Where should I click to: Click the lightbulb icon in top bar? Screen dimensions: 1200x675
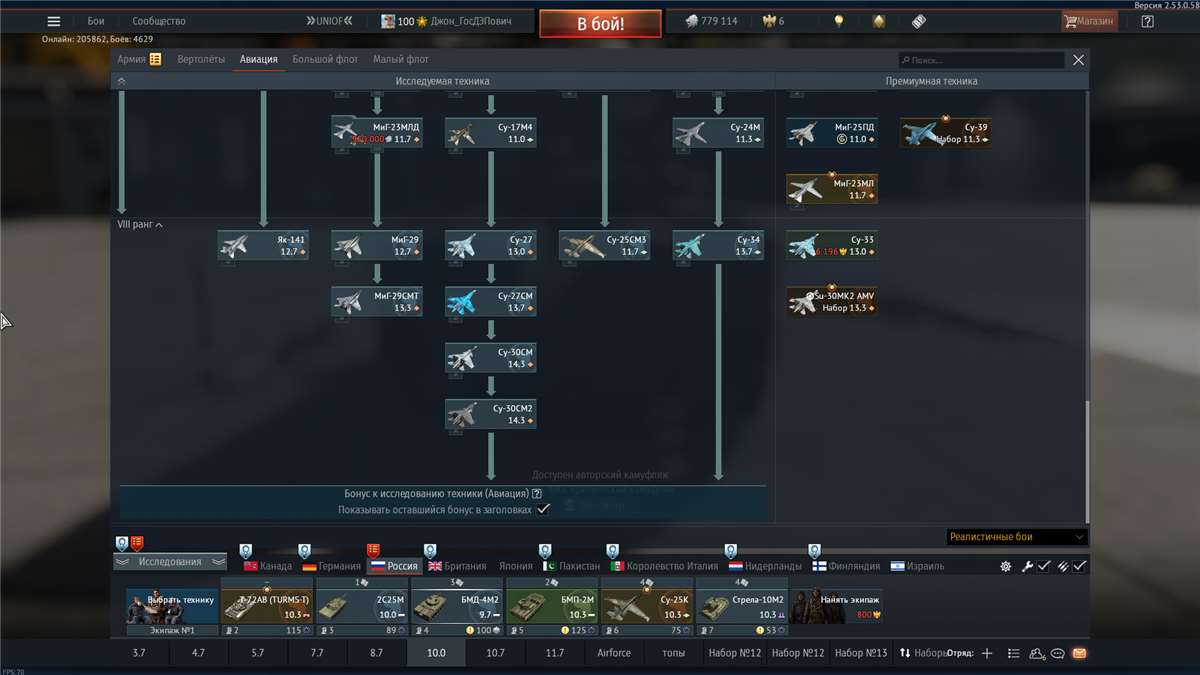click(x=839, y=21)
